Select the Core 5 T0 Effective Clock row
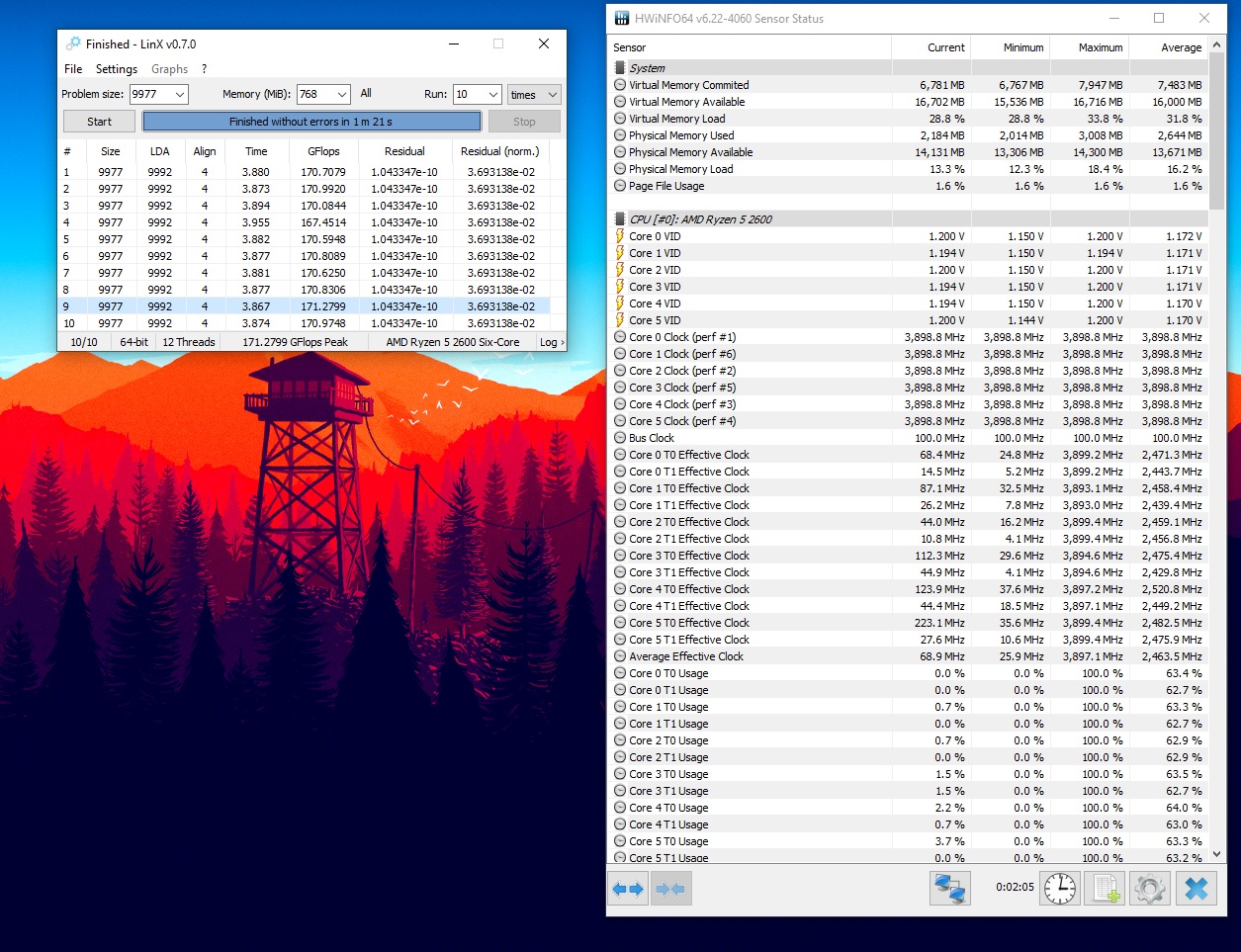 click(x=908, y=623)
